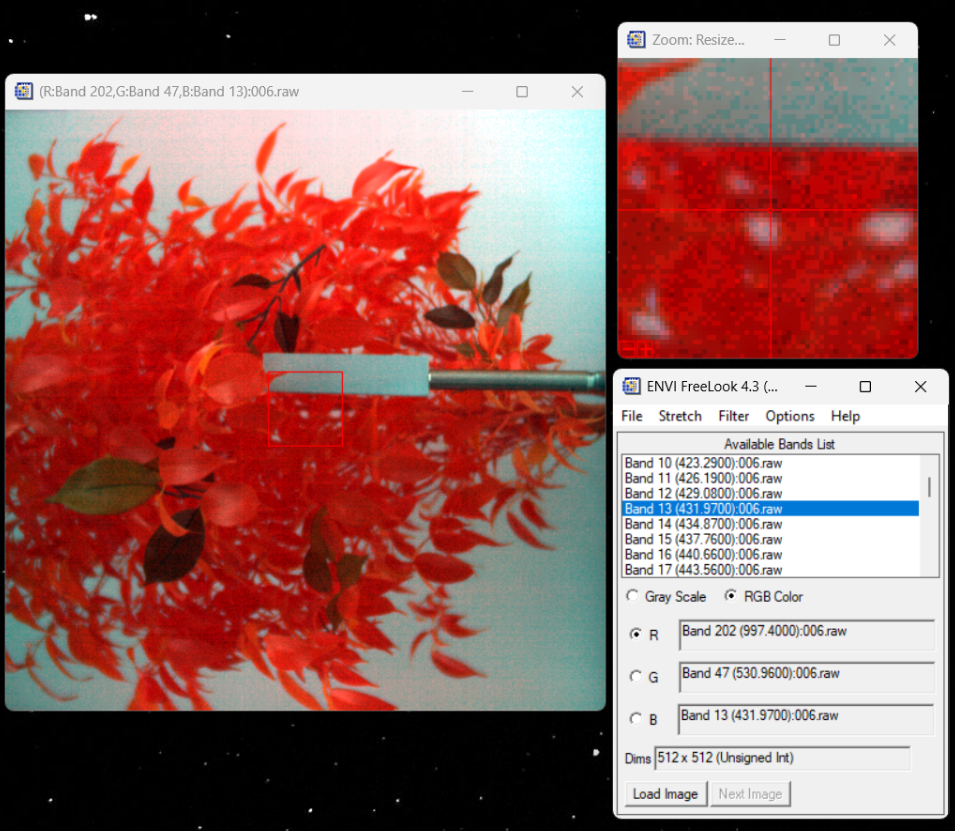Click the ENVI FreeLook window title icon
Screen dimensions: 955x831
pos(631,387)
